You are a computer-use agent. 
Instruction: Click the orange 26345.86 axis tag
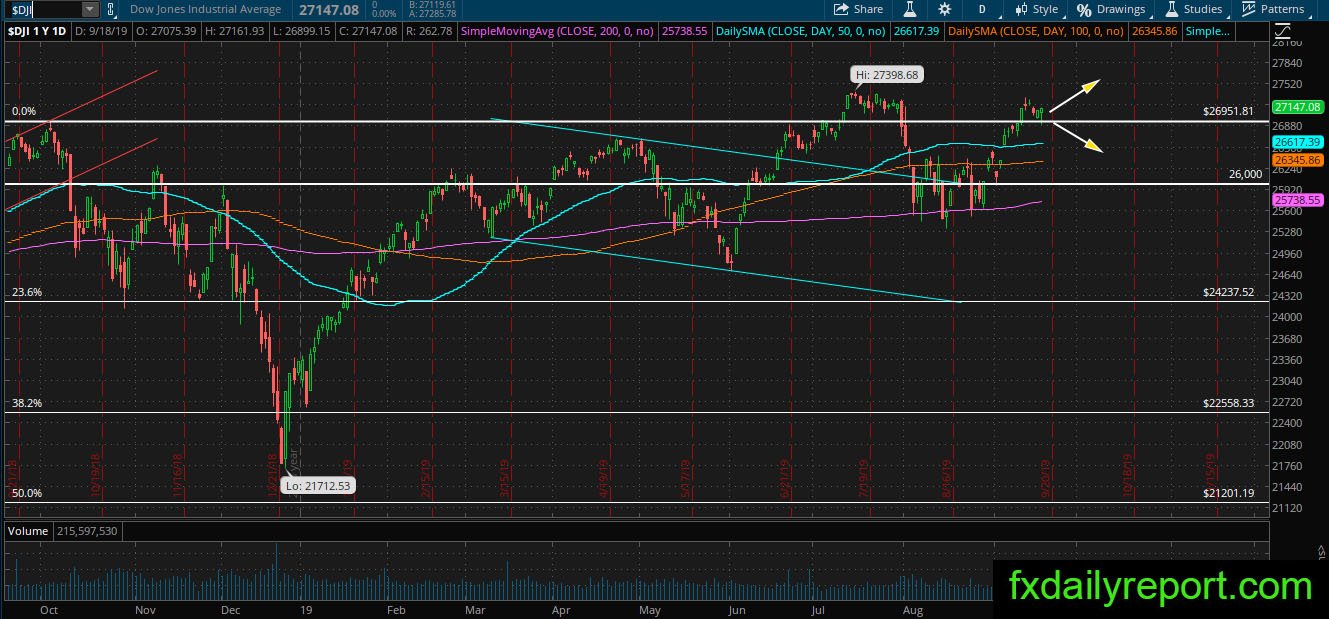[1298, 160]
